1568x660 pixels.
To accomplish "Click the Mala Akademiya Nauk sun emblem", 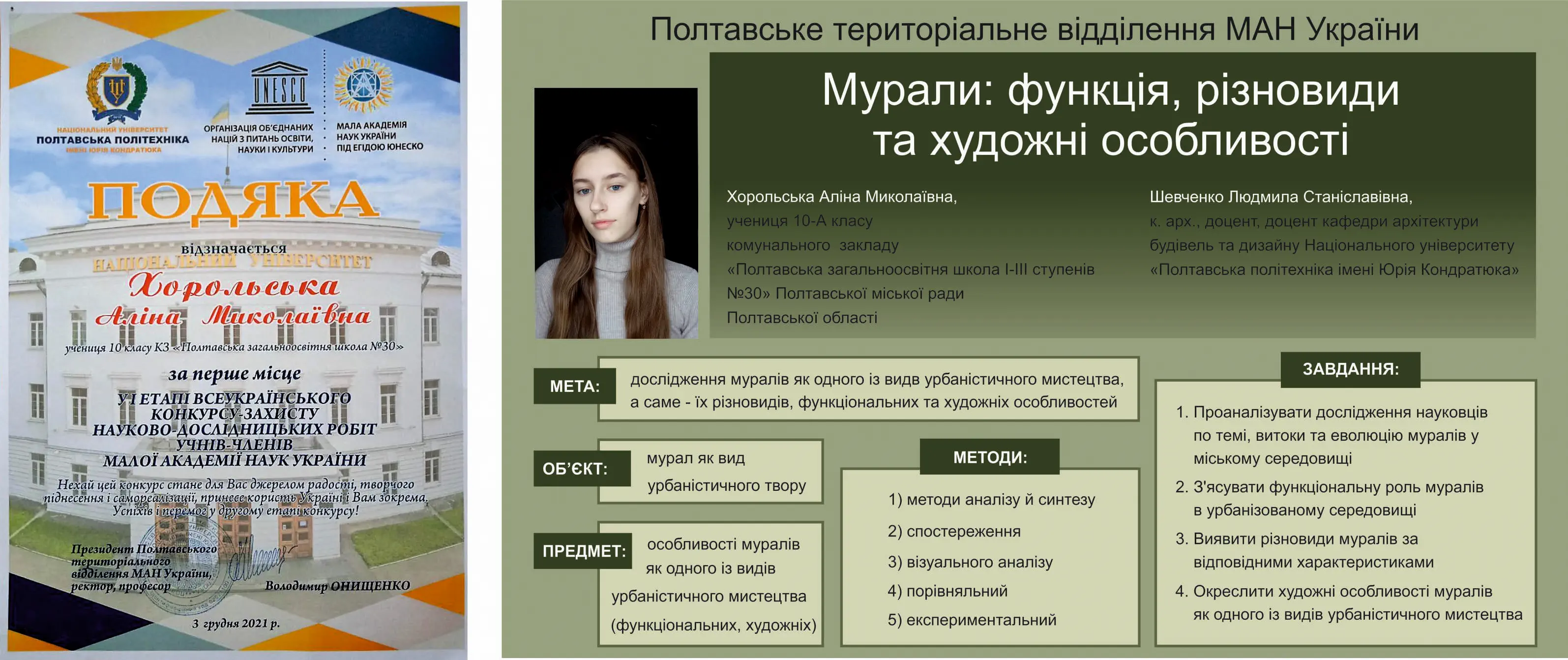I will [x=364, y=85].
